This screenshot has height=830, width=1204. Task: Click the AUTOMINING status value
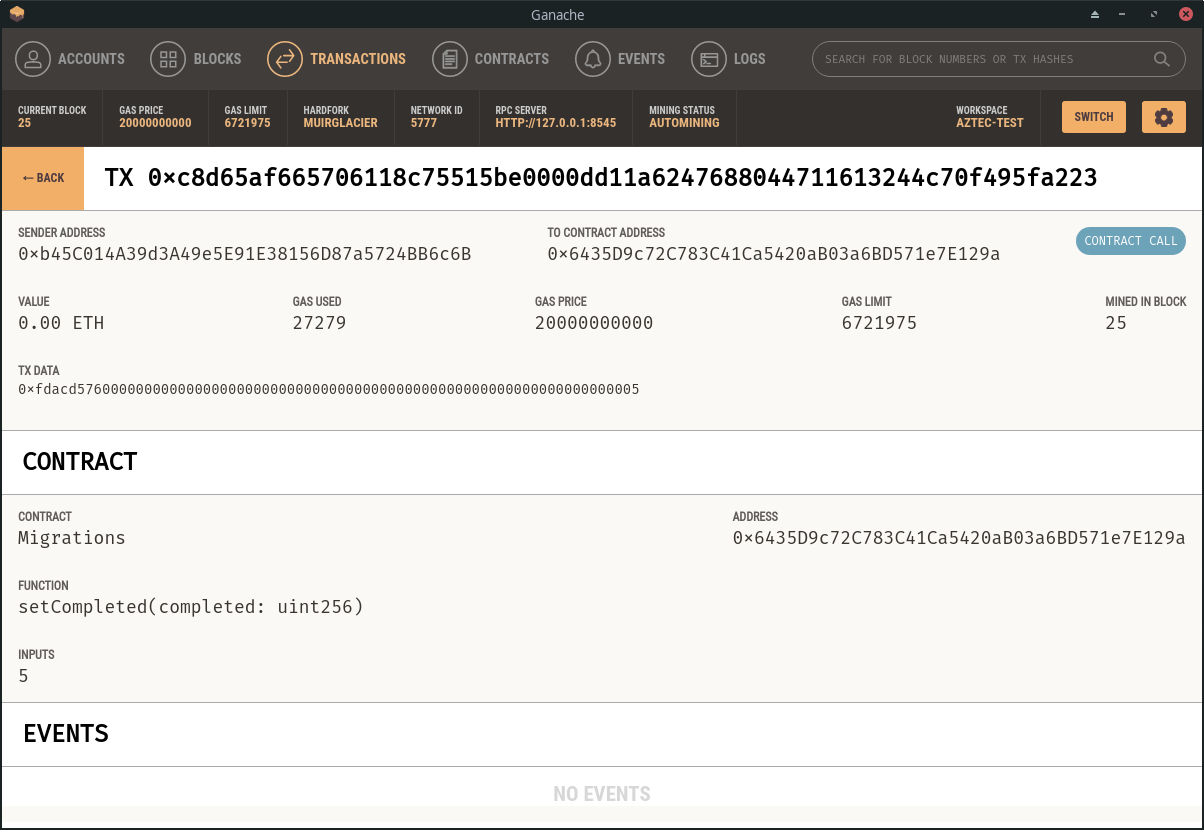[x=684, y=123]
